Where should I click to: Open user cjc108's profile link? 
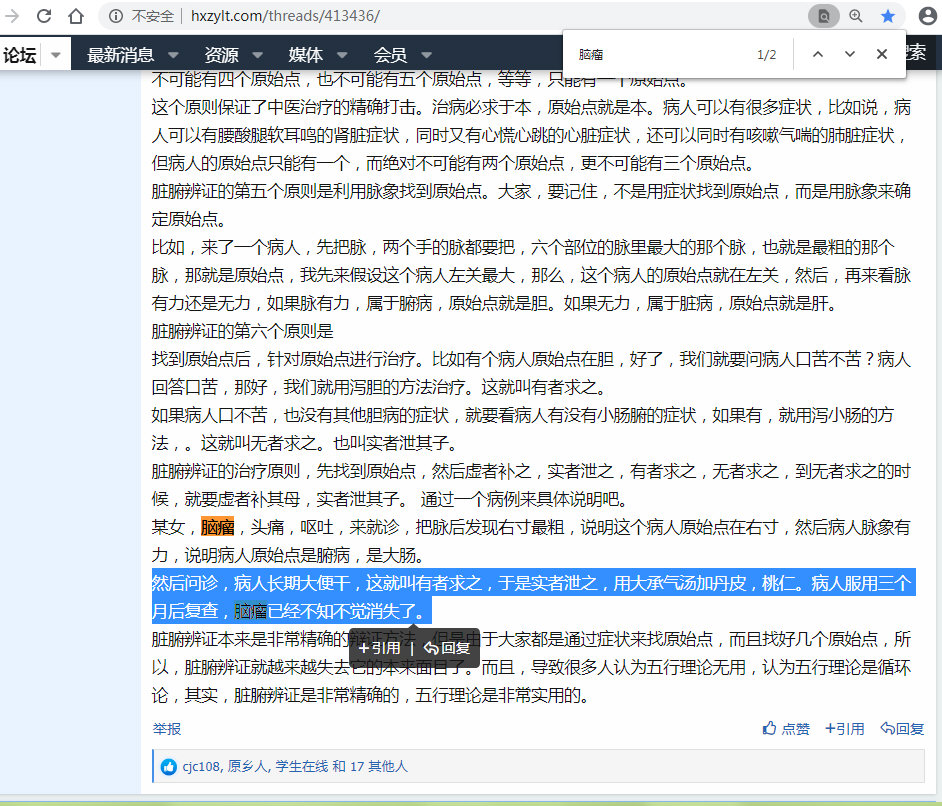click(201, 766)
